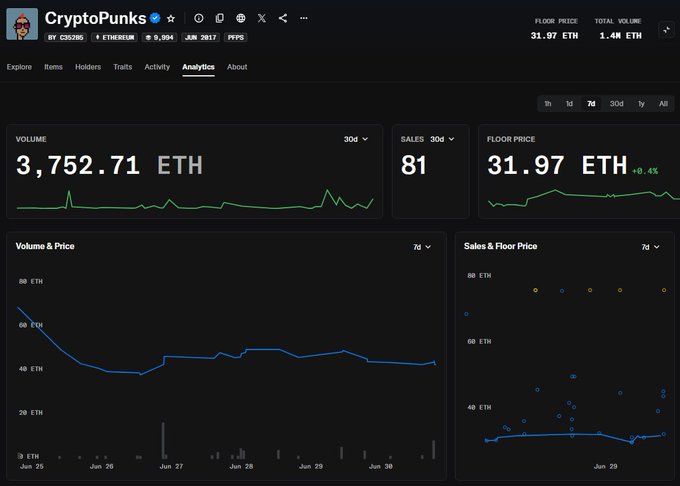
Task: Favorite the collection with the star icon
Action: pyautogui.click(x=171, y=18)
